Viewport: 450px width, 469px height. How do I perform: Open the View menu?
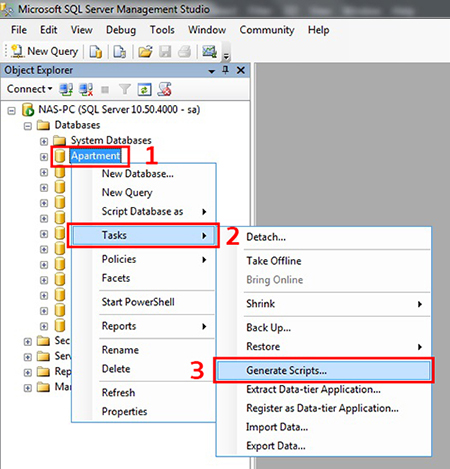[x=82, y=30]
